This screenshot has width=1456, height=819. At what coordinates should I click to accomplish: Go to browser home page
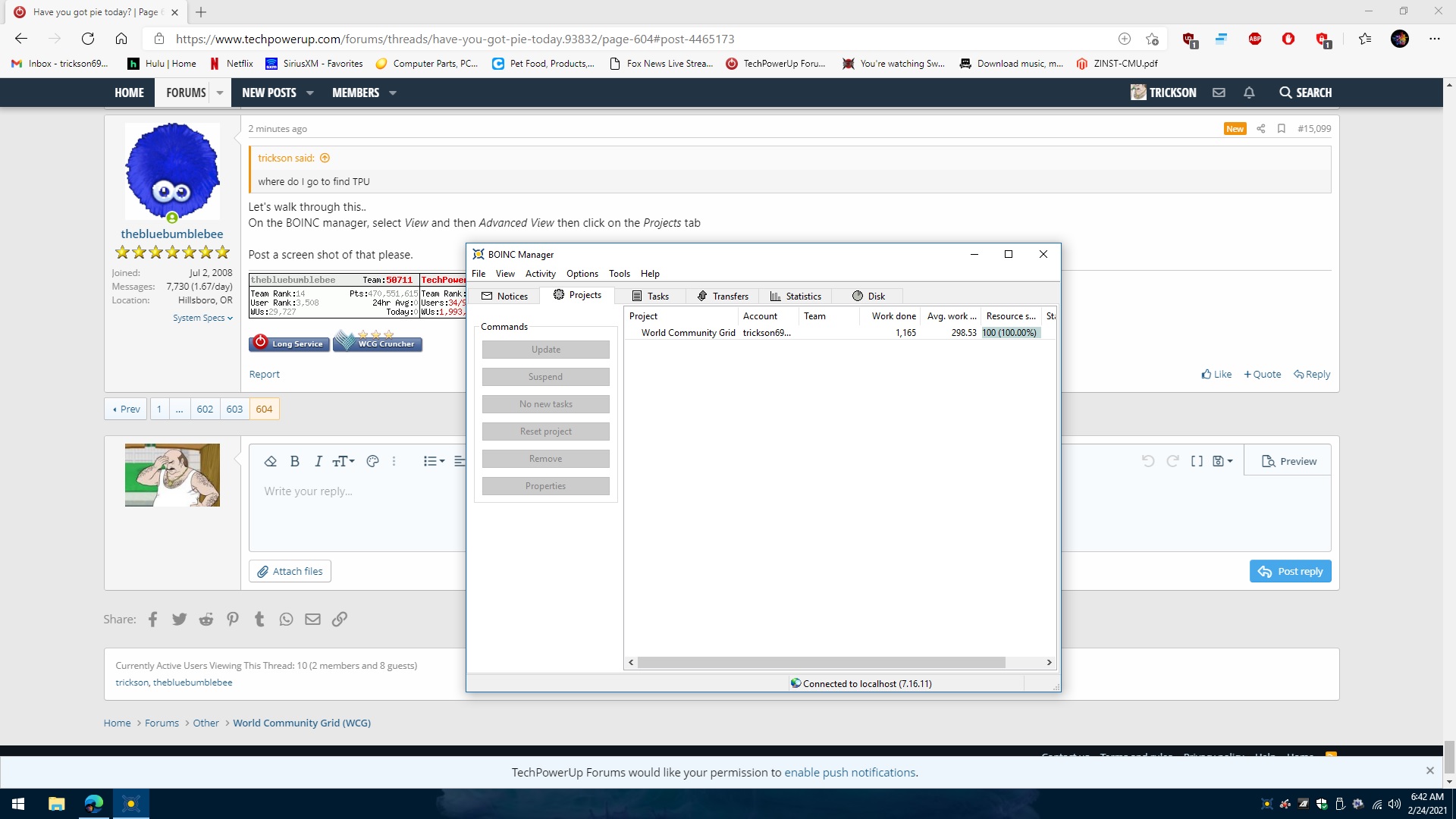coord(121,39)
